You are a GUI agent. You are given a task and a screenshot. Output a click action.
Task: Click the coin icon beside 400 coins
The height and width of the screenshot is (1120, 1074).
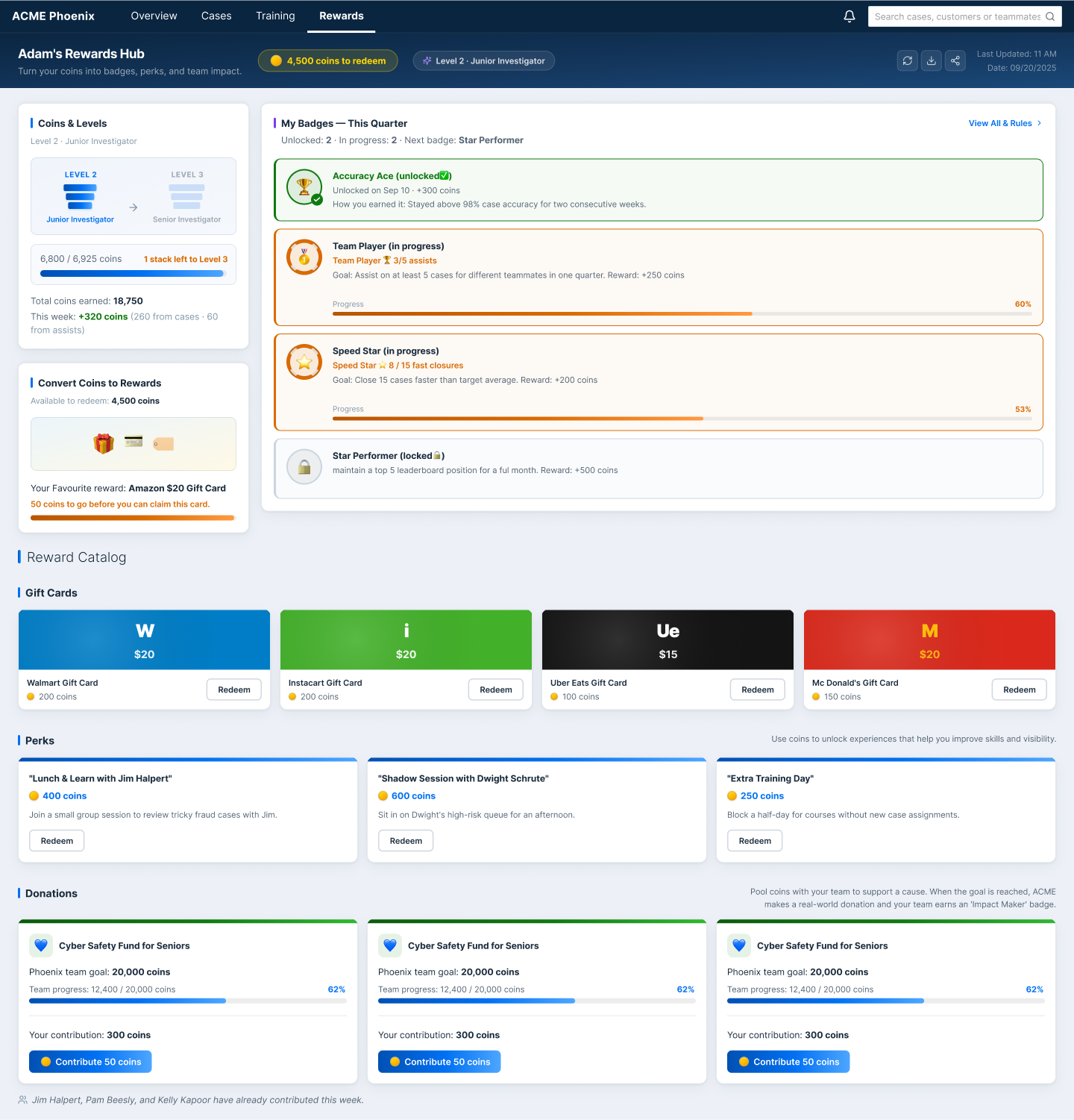[x=34, y=796]
